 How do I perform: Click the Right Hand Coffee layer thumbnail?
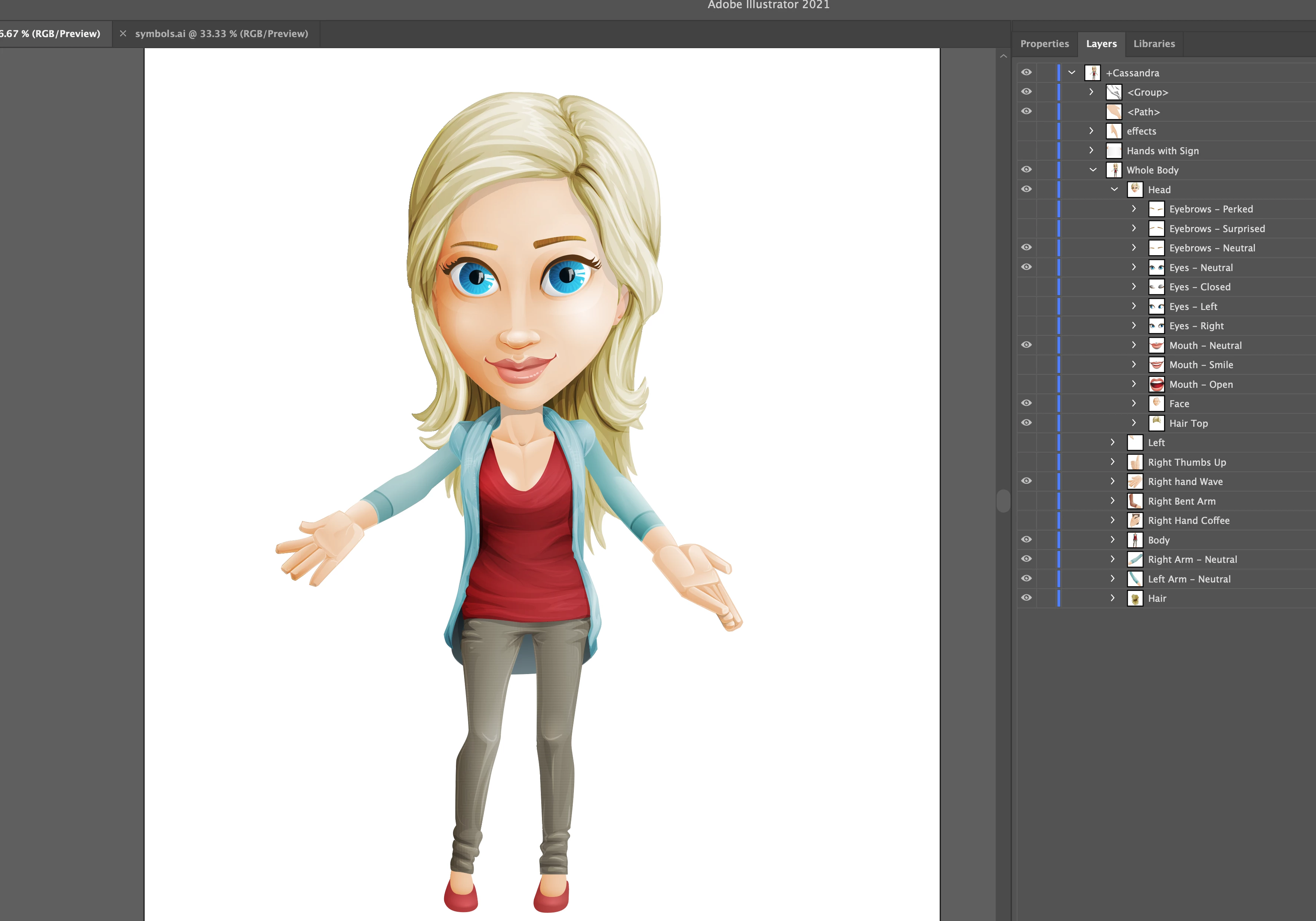pyautogui.click(x=1135, y=521)
